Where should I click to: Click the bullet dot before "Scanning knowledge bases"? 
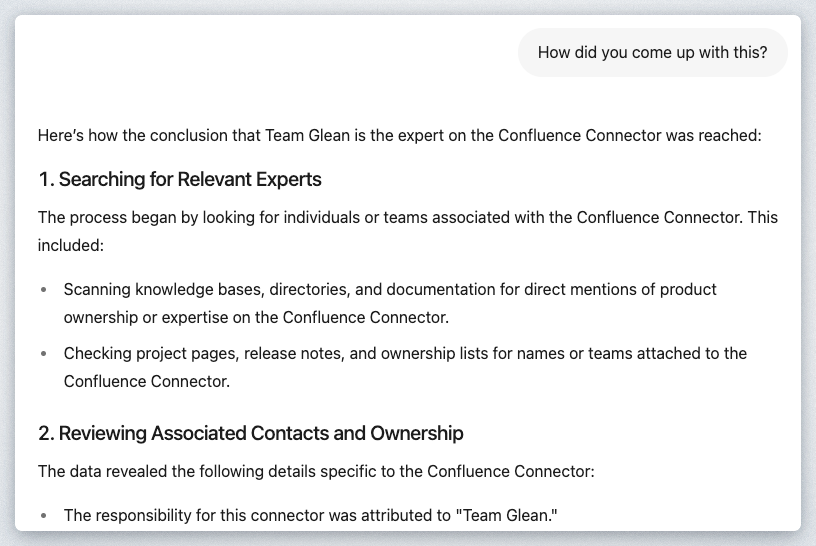coord(43,290)
